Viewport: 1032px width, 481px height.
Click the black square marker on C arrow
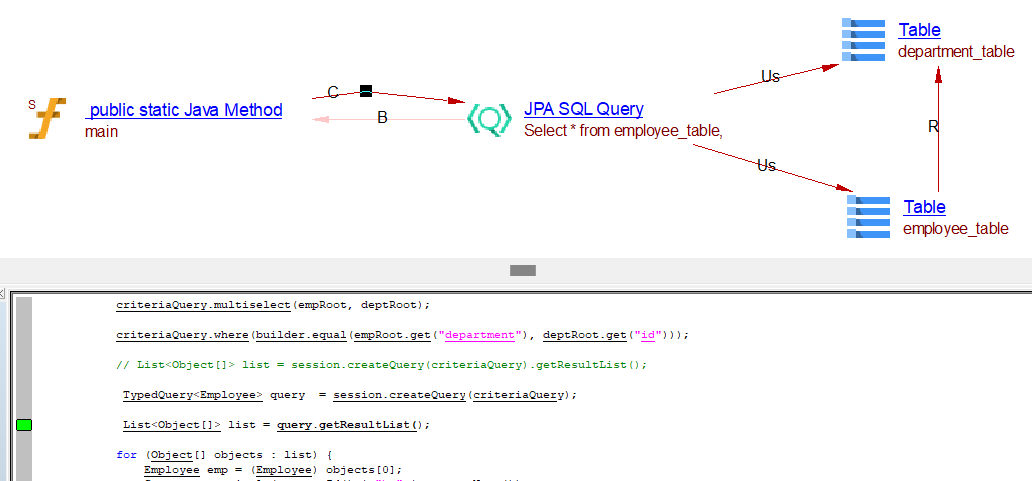pyautogui.click(x=366, y=91)
